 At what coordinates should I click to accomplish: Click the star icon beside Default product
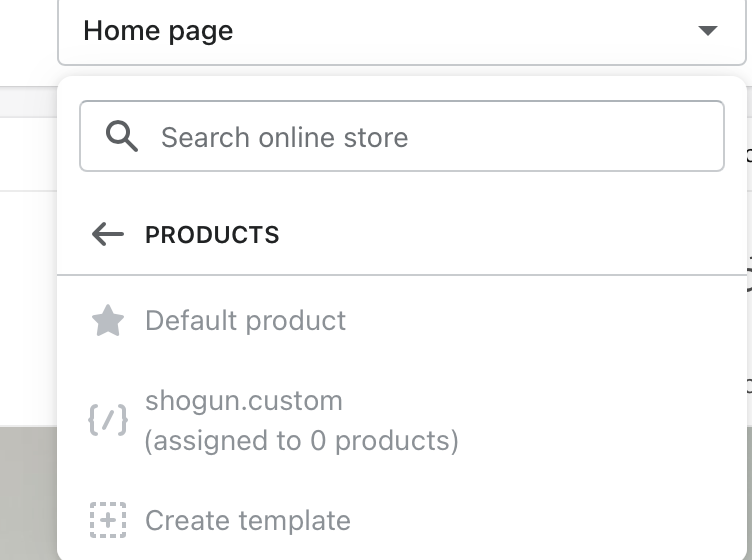[x=107, y=321]
